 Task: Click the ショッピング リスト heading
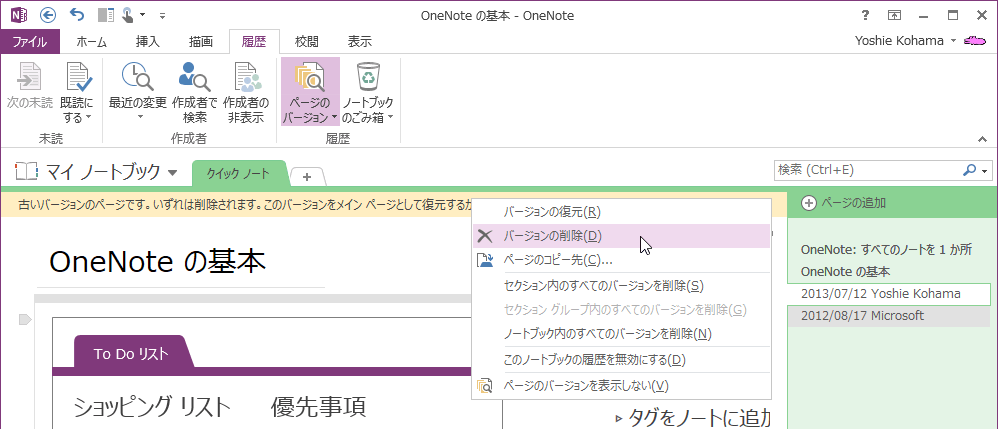[152, 406]
